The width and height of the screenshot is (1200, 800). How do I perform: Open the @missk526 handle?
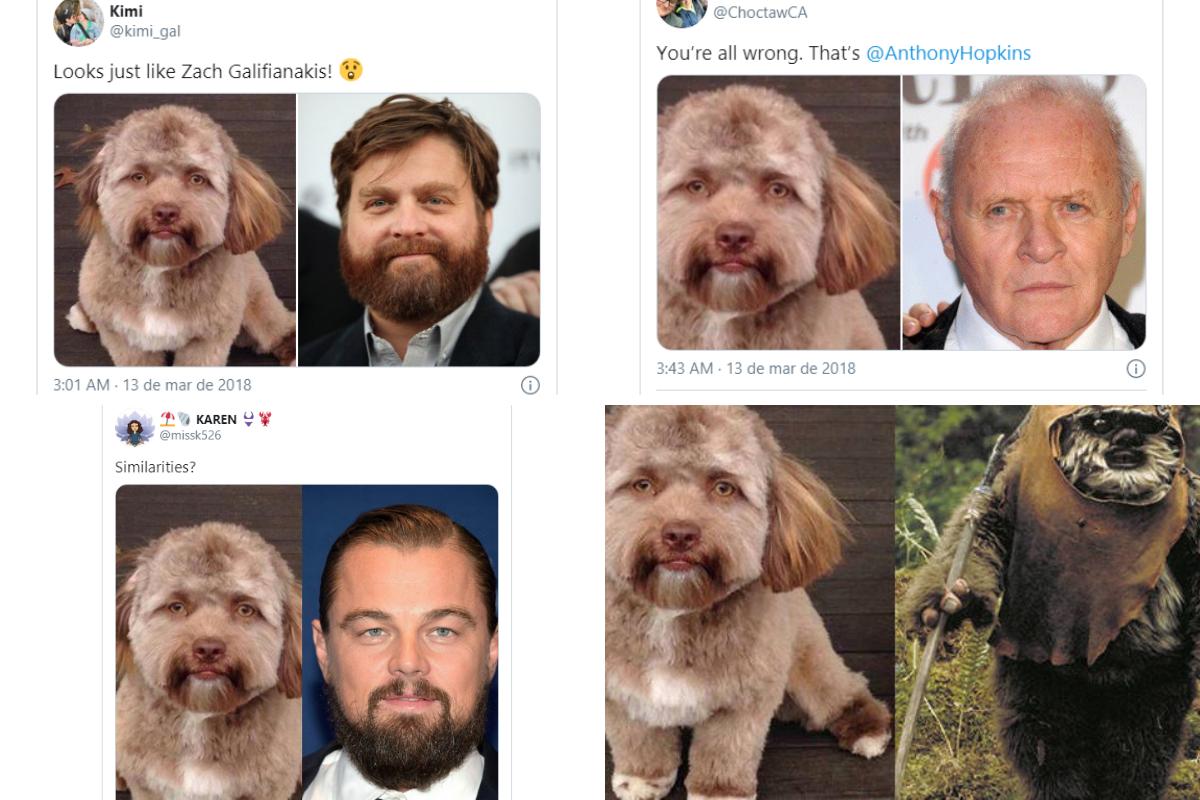point(190,436)
